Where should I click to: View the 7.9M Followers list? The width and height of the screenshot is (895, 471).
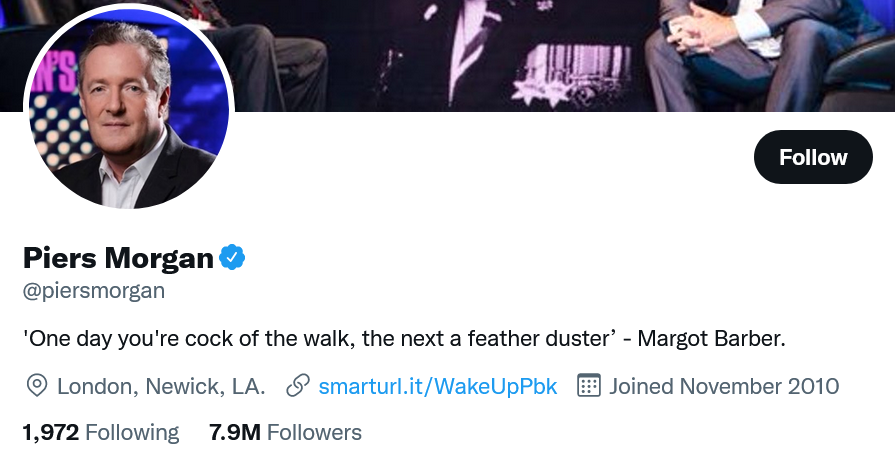pos(285,433)
